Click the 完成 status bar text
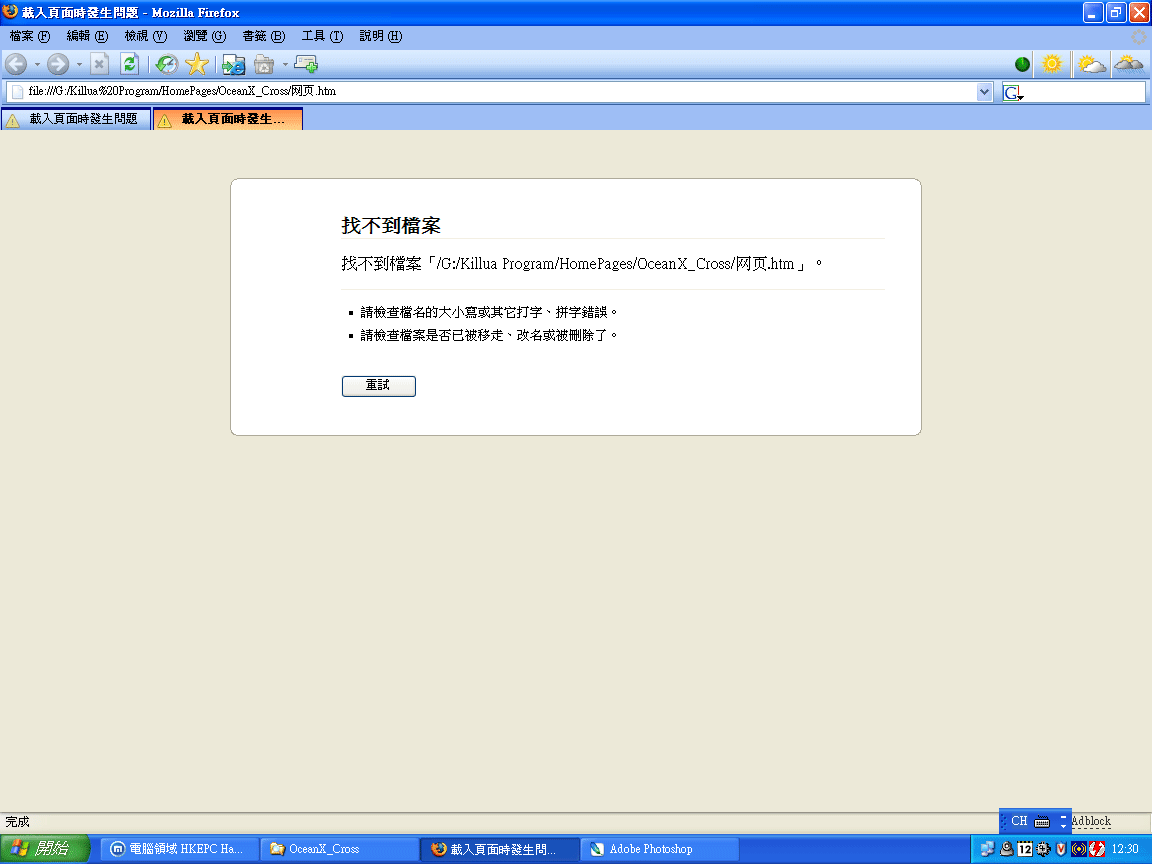 18,821
